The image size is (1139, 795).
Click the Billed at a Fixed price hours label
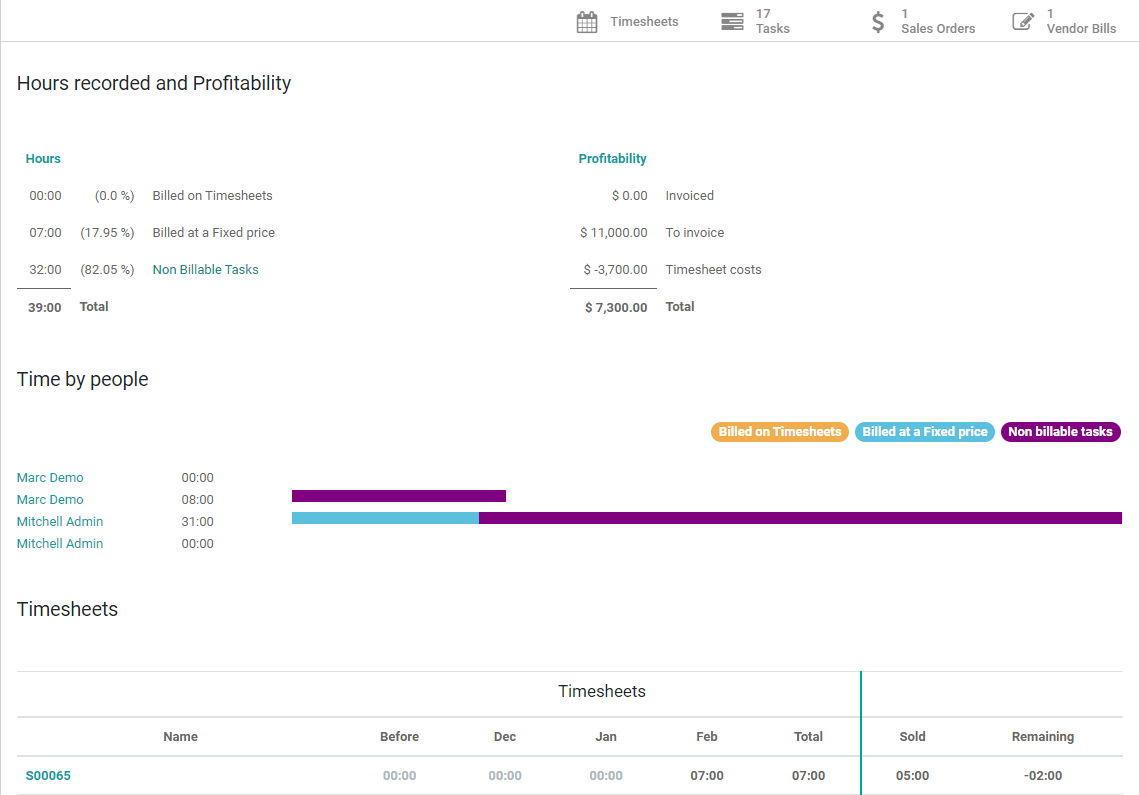coord(214,233)
